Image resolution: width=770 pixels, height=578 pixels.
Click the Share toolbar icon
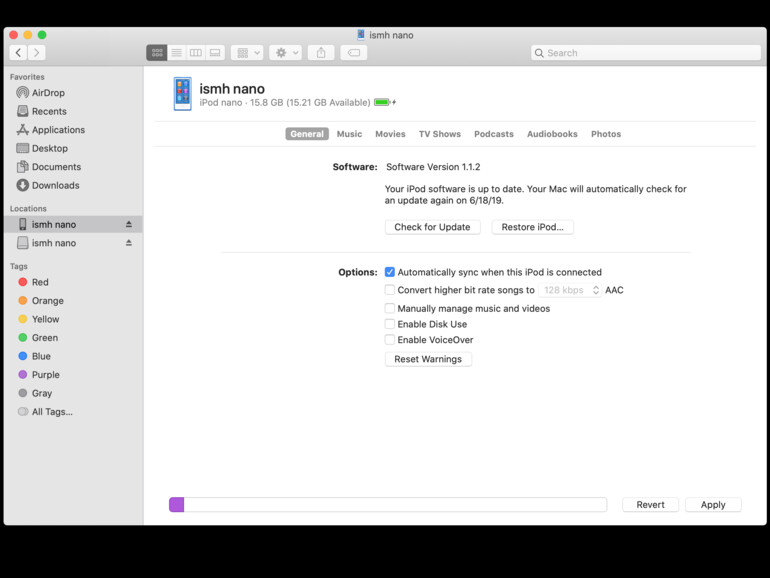321,53
